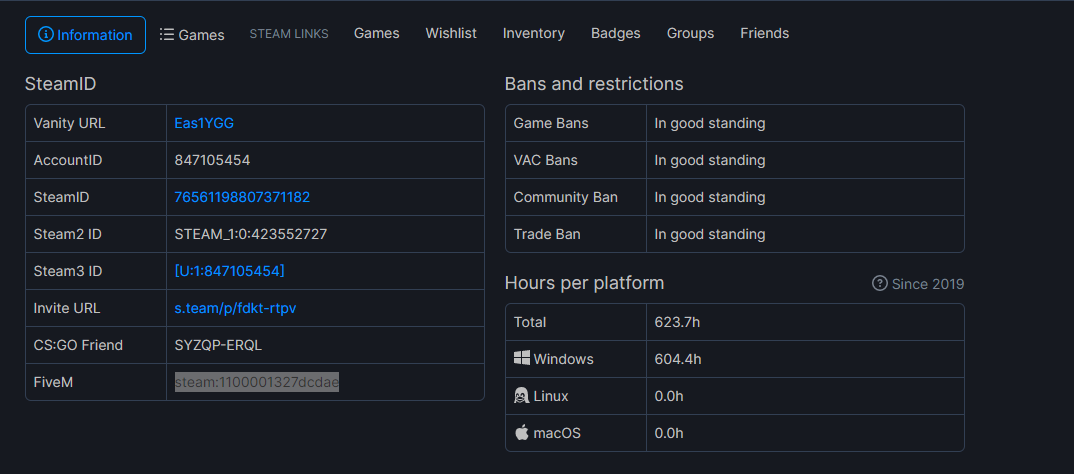Click the Since 2019 label
The image size is (1074, 474).
927,284
